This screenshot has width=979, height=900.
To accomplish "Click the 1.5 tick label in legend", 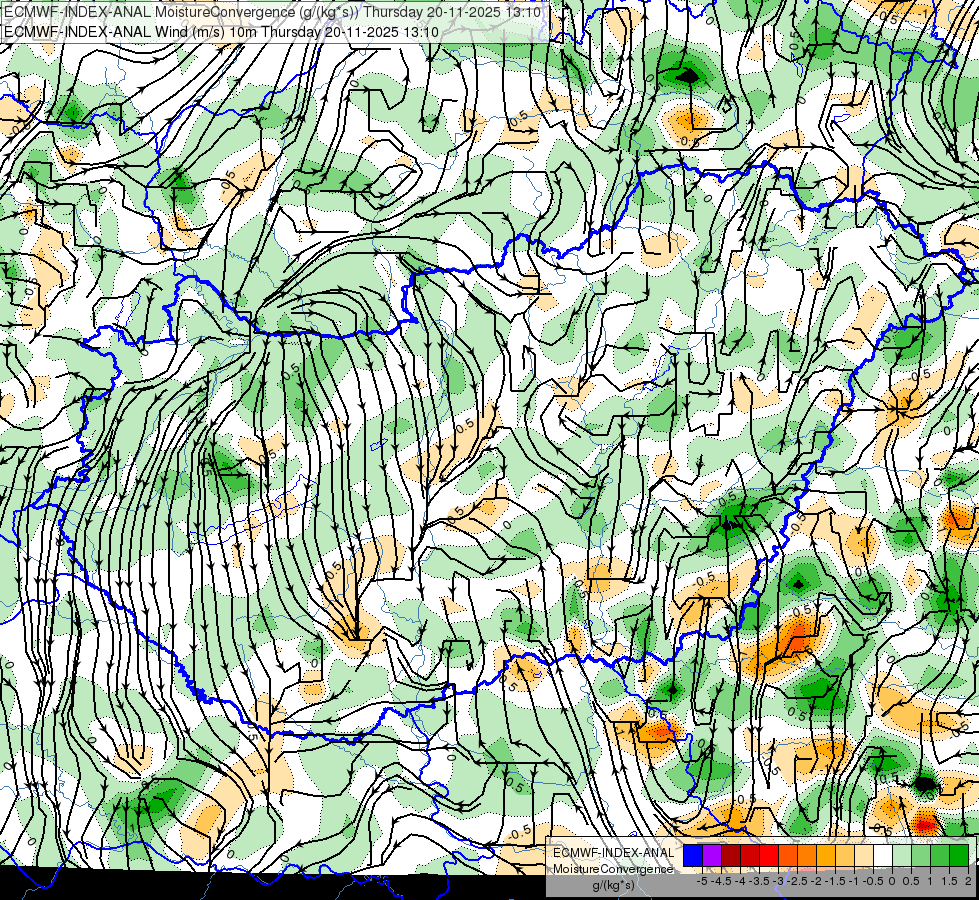I will tap(950, 881).
